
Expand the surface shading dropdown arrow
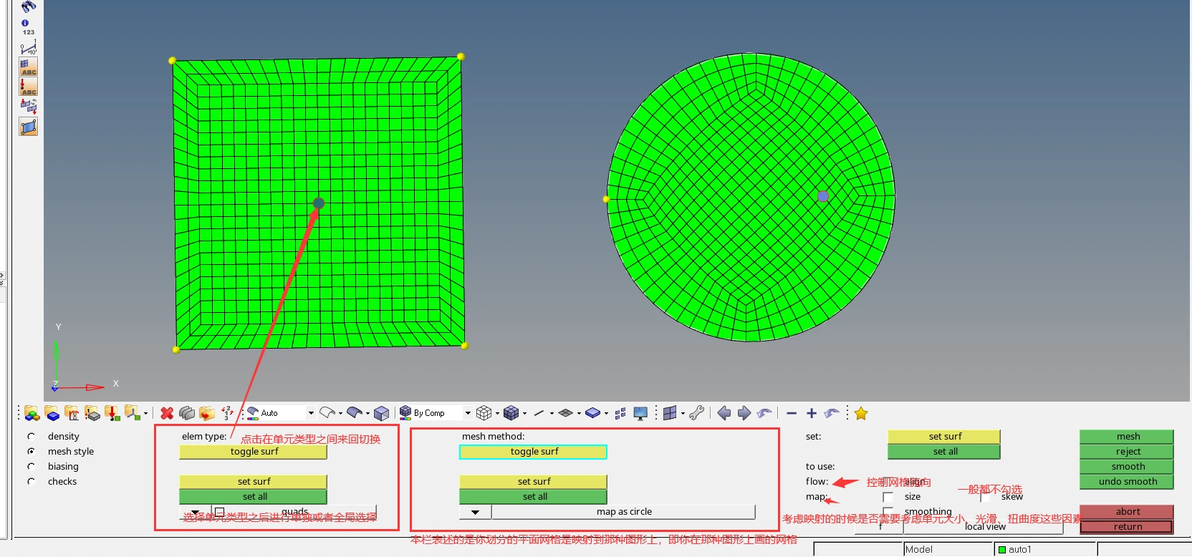(x=368, y=413)
